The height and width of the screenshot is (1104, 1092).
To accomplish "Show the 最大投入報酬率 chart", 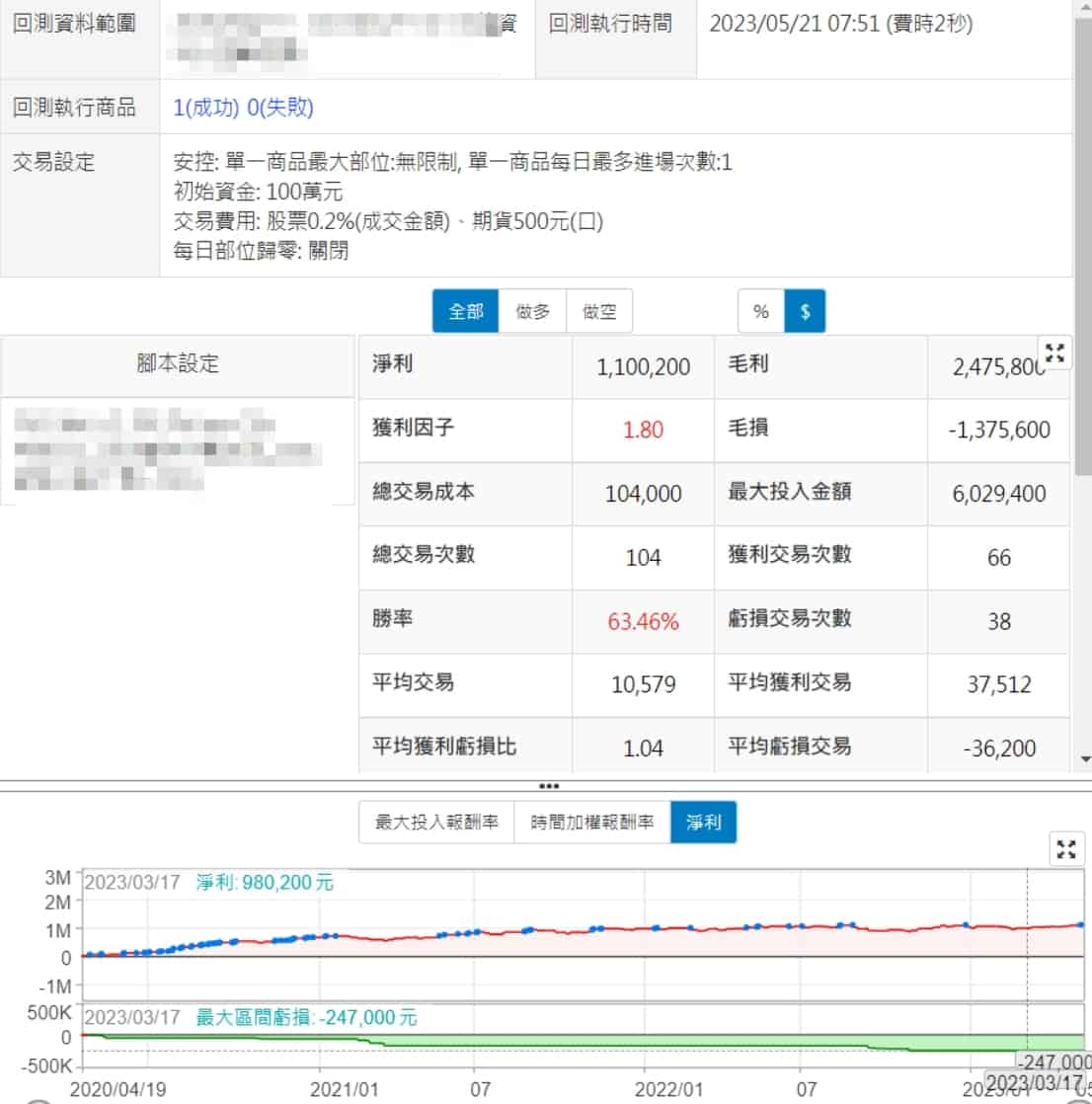I will 436,822.
